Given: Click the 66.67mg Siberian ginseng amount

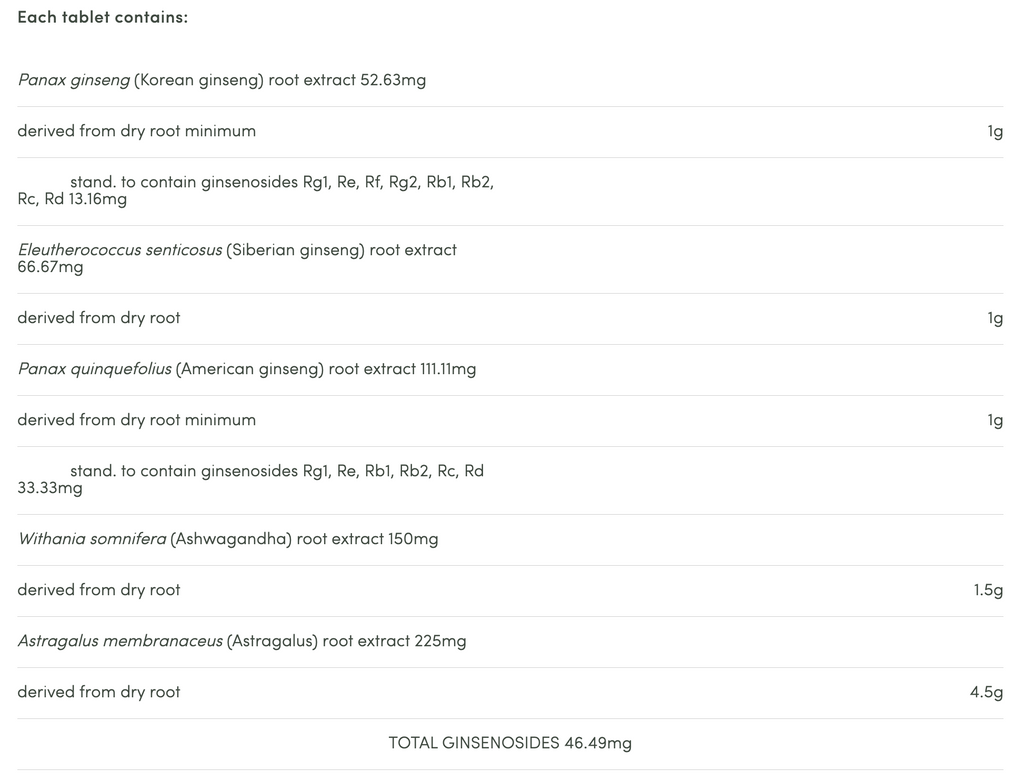Looking at the screenshot, I should (50, 267).
